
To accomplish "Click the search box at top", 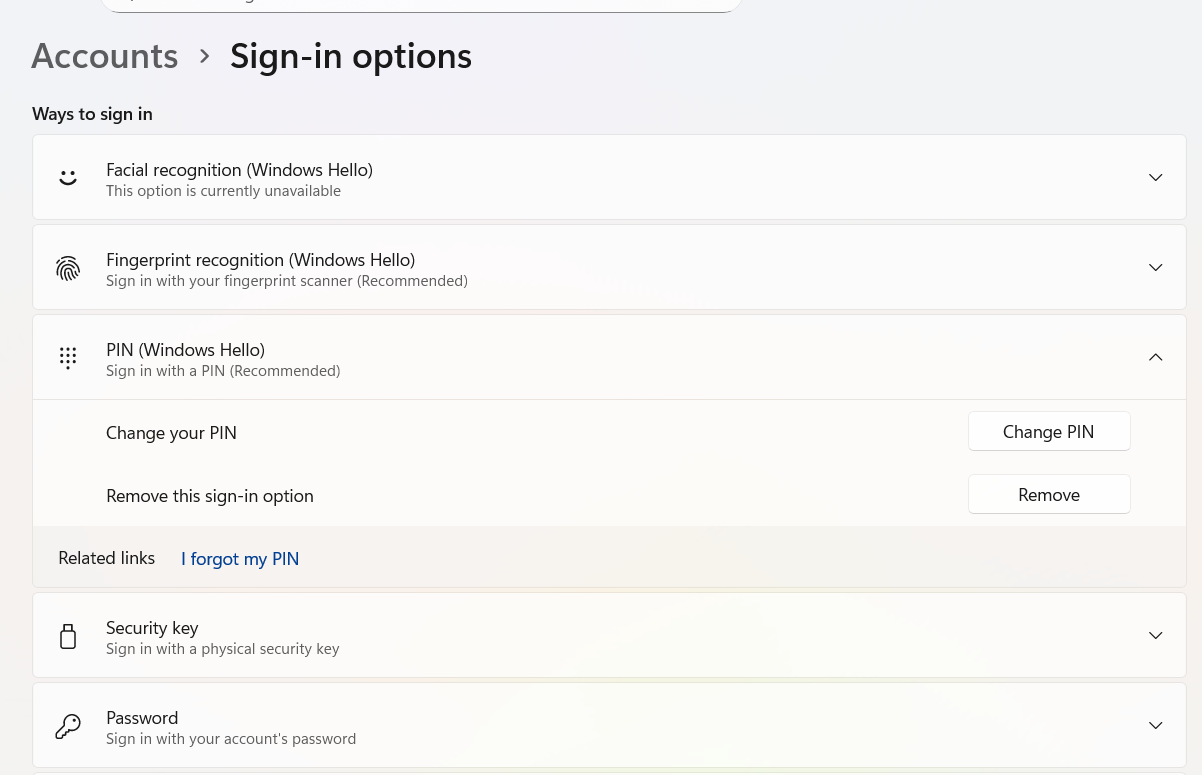I will pyautogui.click(x=420, y=4).
